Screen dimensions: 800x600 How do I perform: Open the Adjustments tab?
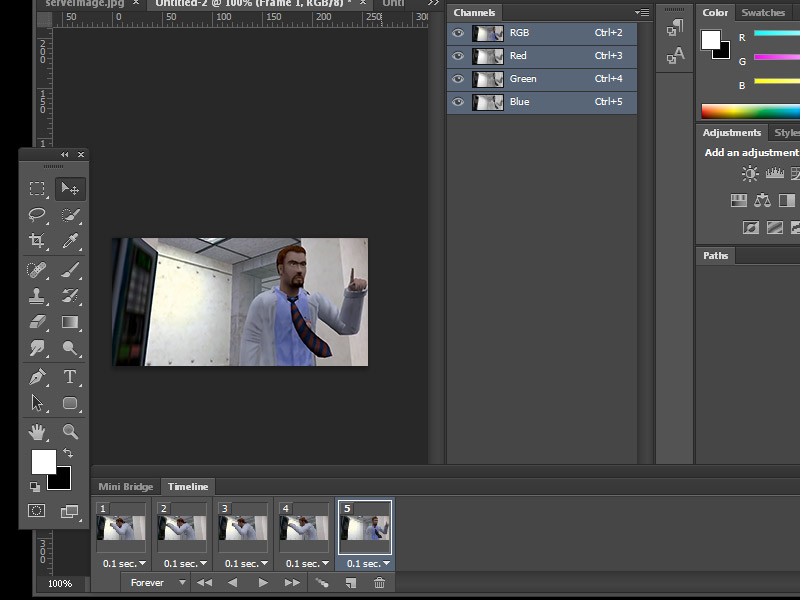pos(732,133)
